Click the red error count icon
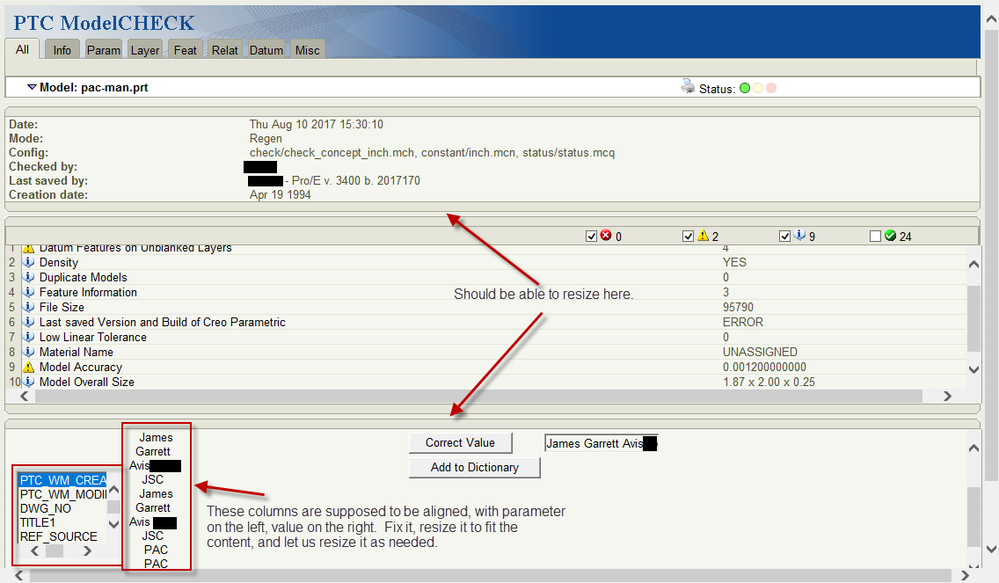Image resolution: width=999 pixels, height=583 pixels. [606, 235]
